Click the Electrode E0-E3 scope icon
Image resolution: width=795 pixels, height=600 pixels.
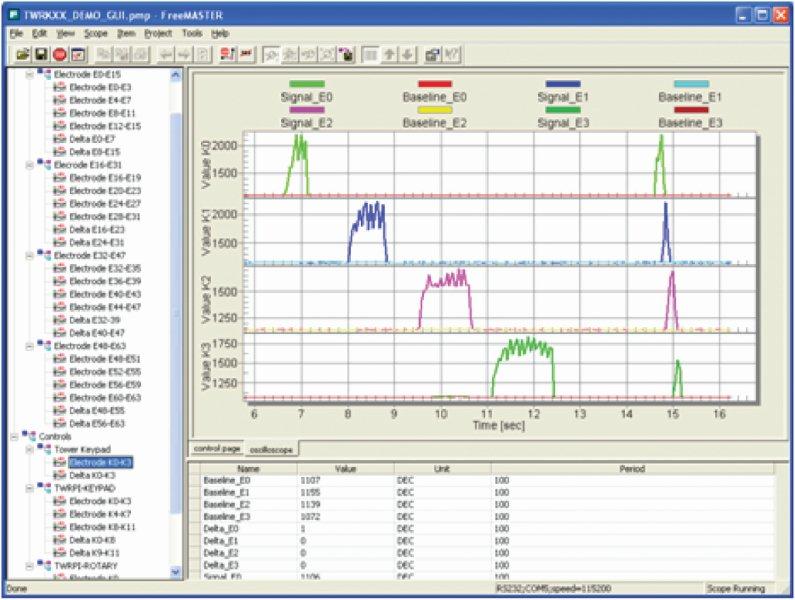click(x=59, y=87)
